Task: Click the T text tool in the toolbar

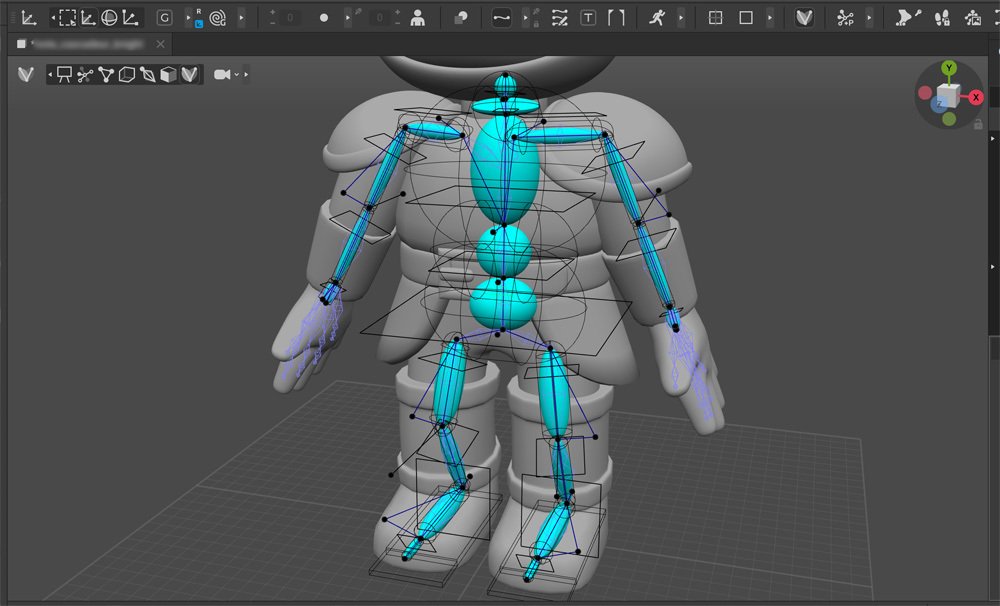Action: point(586,17)
